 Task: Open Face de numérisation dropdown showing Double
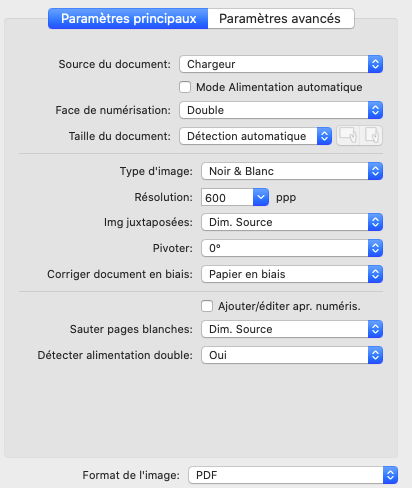click(281, 110)
